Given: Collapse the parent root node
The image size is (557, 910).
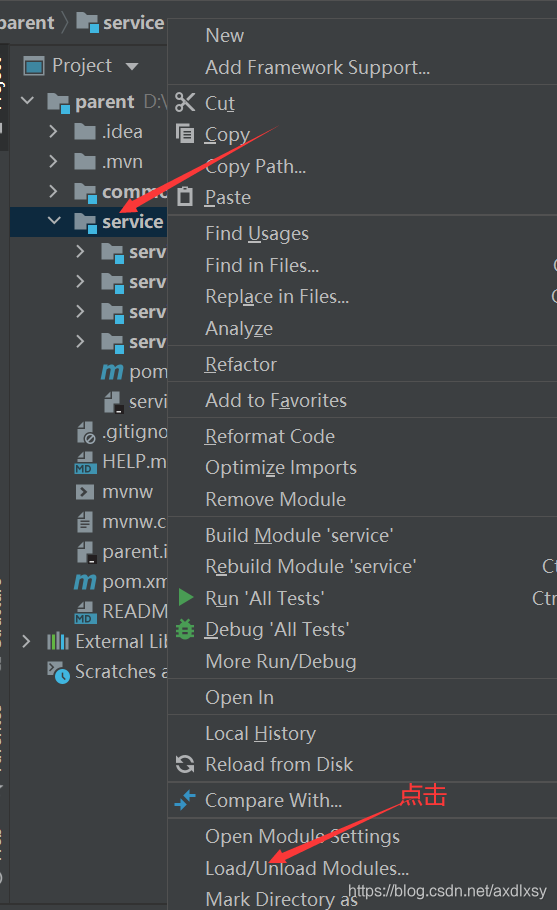Looking at the screenshot, I should point(27,101).
